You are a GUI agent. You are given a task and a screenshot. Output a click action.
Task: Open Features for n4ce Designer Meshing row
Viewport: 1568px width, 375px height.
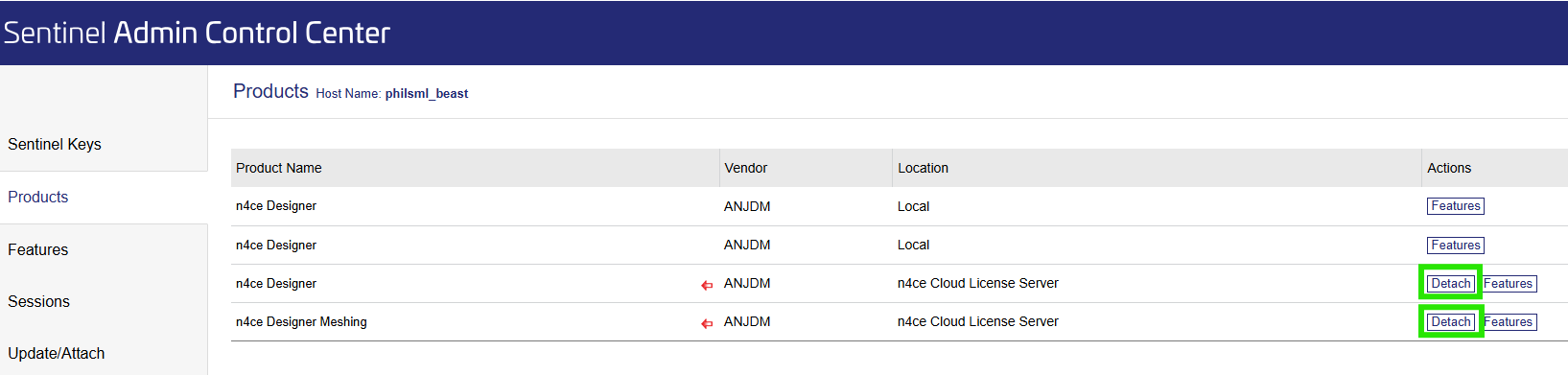[1509, 322]
